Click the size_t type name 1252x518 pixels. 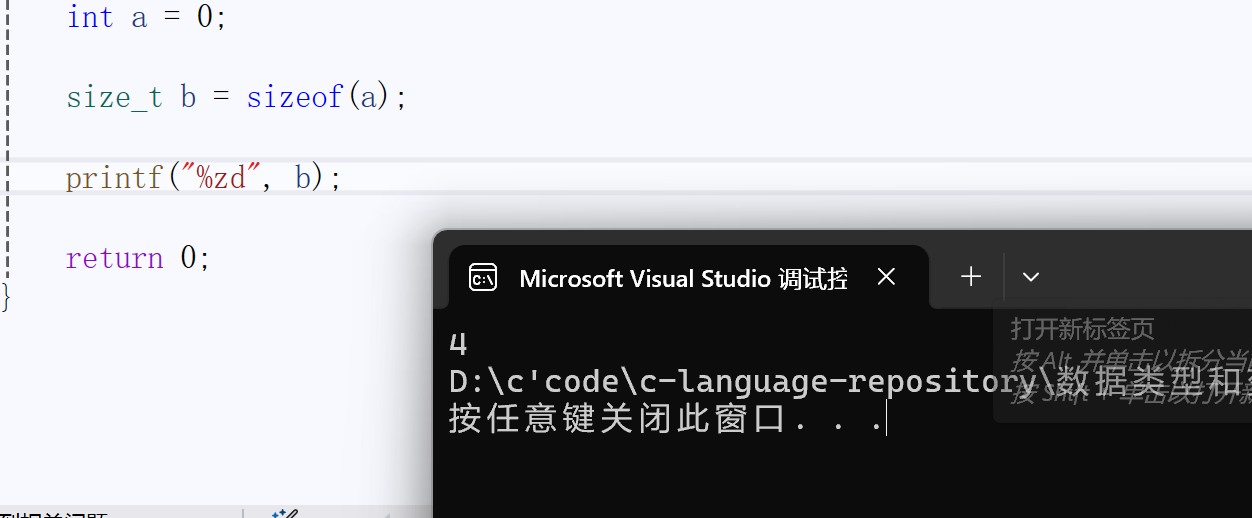[x=114, y=98]
